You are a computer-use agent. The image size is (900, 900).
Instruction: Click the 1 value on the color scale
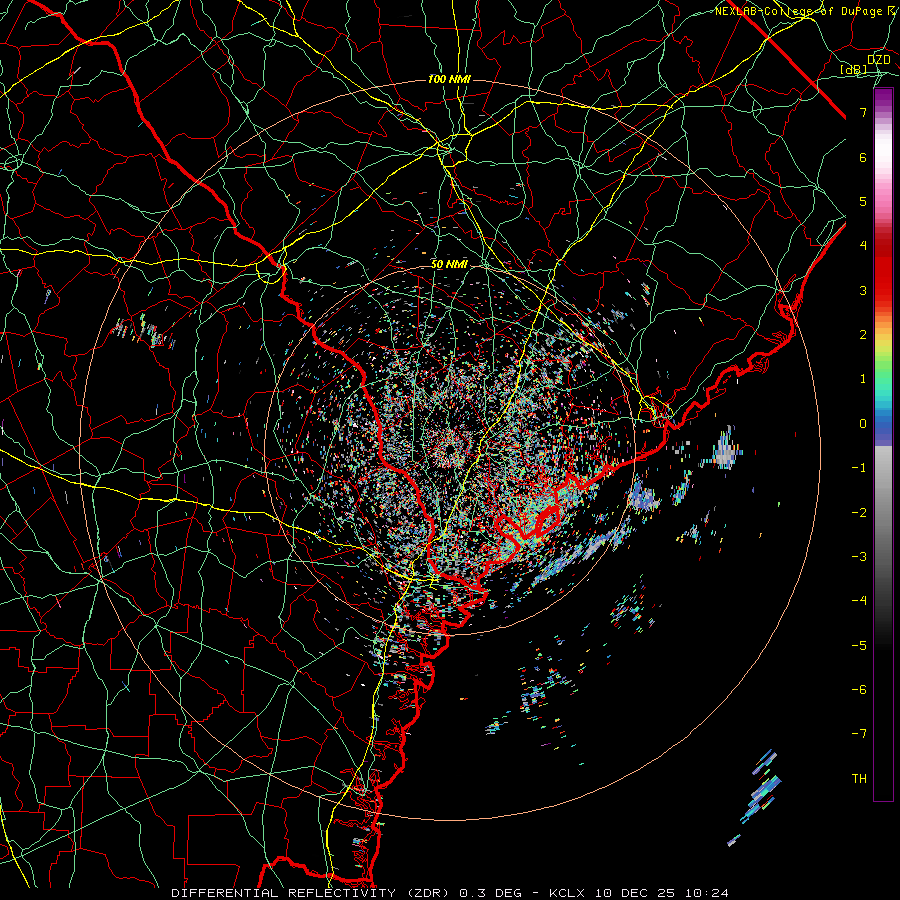pyautogui.click(x=863, y=379)
